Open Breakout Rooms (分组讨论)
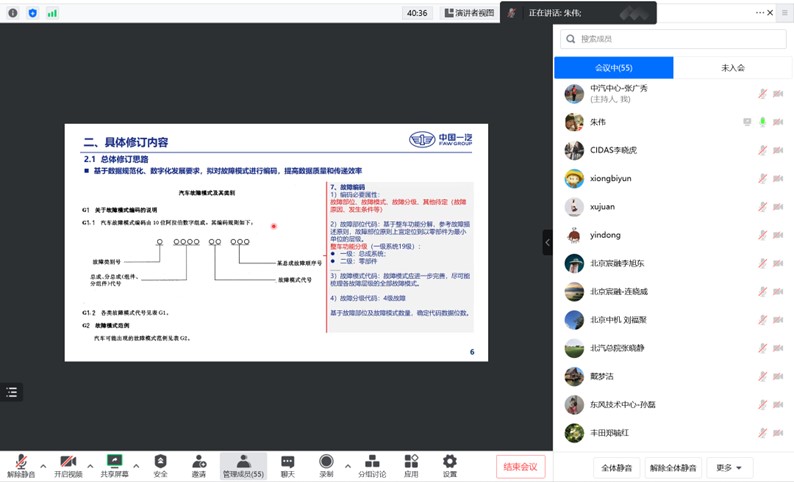The image size is (794, 482). pos(372,465)
